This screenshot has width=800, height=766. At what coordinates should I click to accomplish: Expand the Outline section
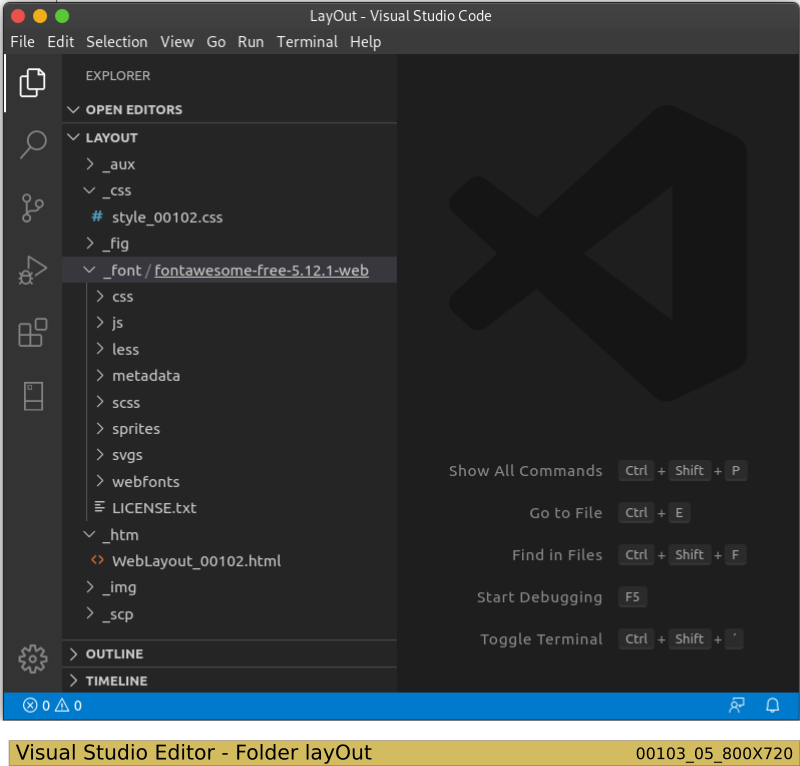click(x=73, y=654)
